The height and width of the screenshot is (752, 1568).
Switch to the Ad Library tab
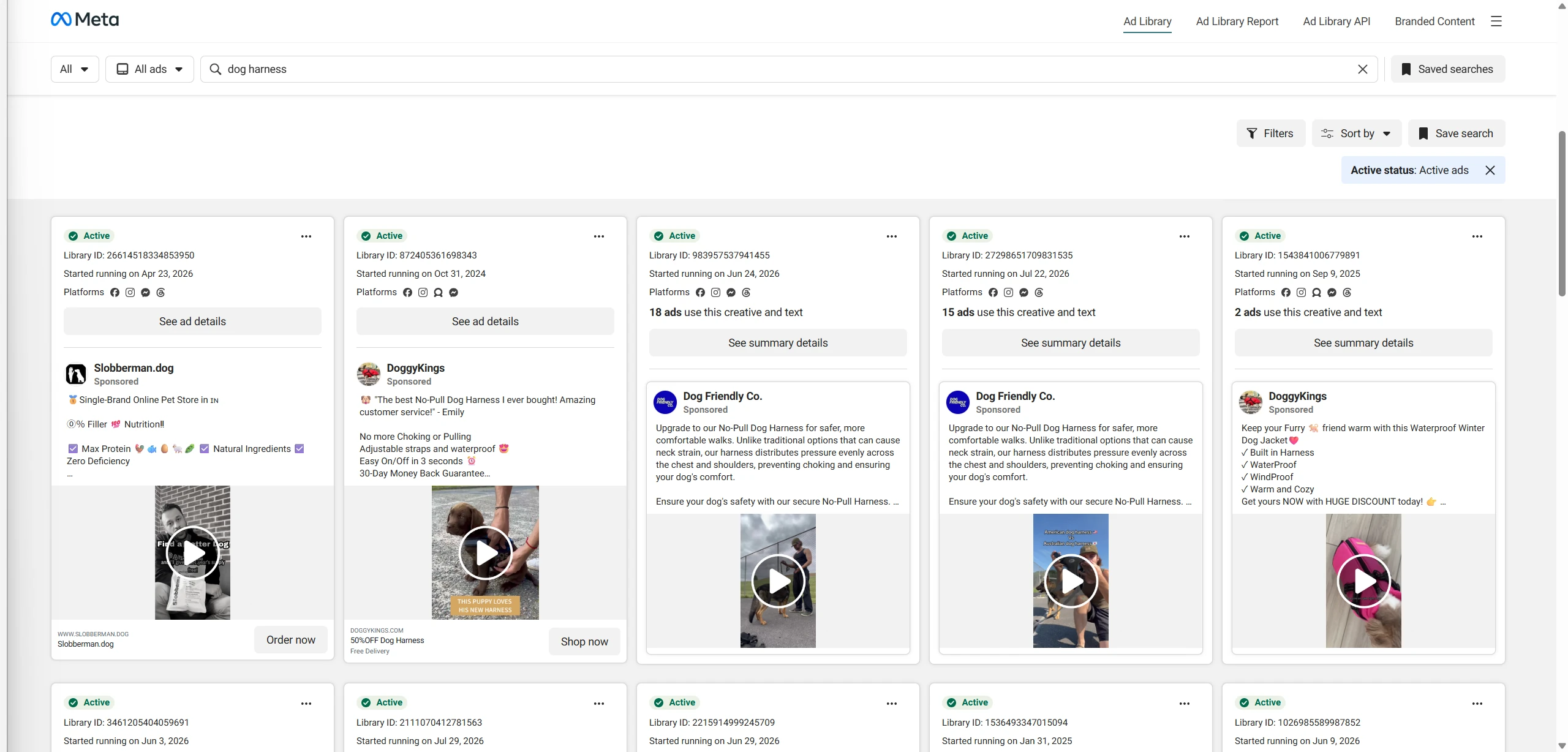(1147, 21)
